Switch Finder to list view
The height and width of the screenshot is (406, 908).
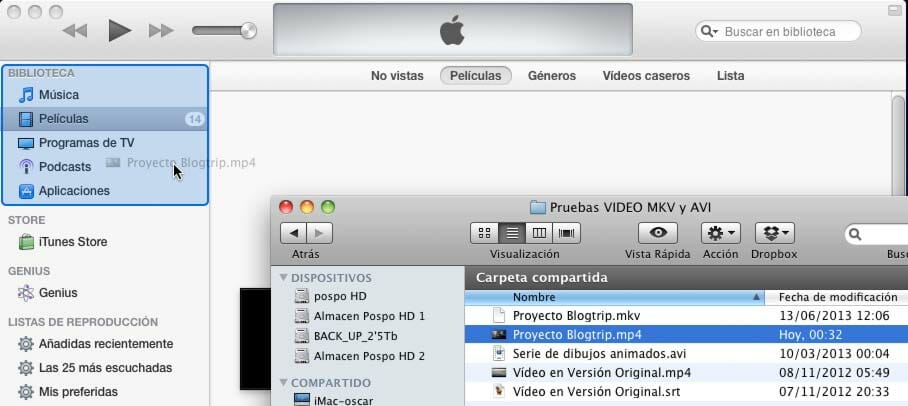512,233
